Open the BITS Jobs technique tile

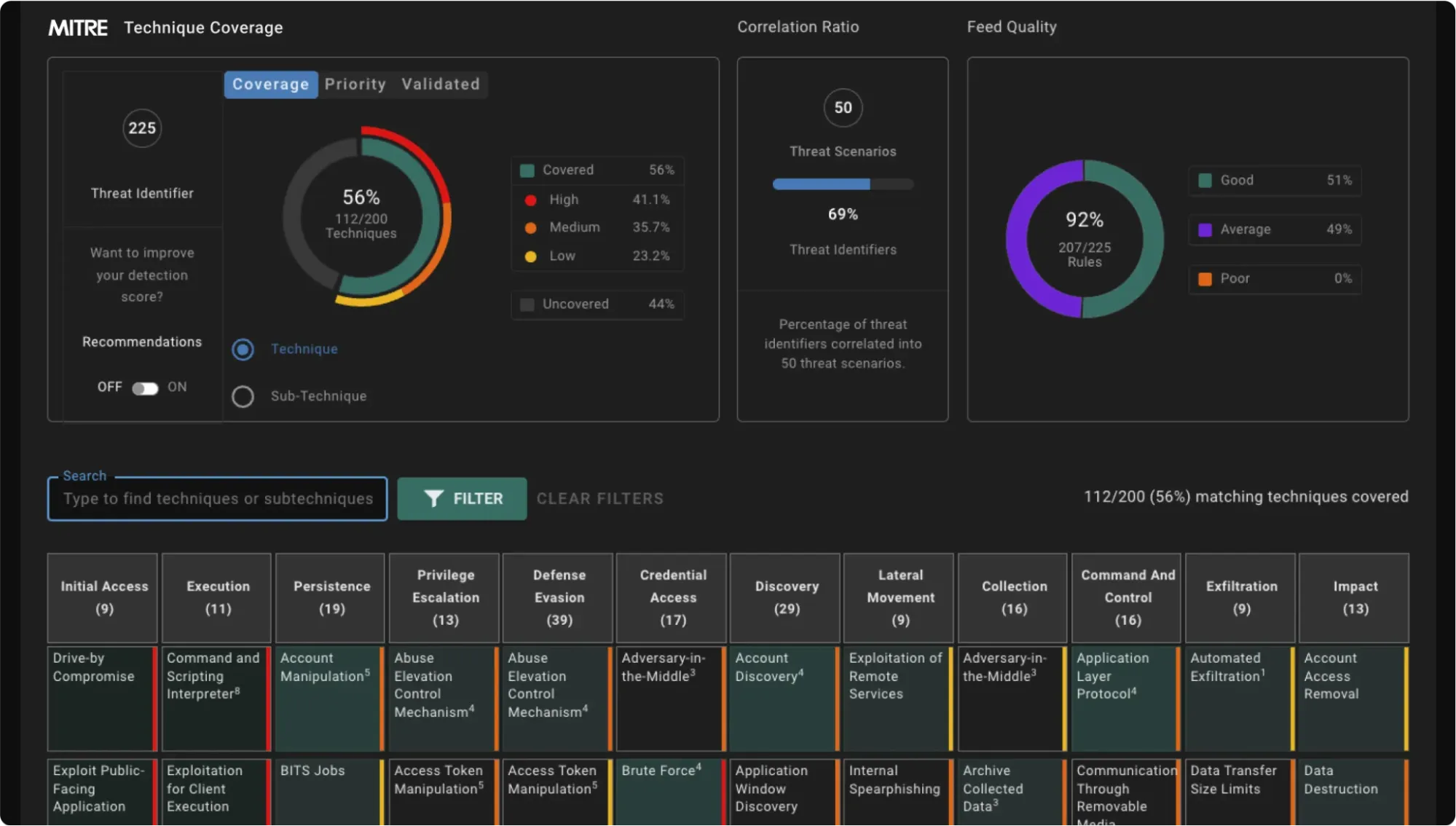tap(331, 792)
